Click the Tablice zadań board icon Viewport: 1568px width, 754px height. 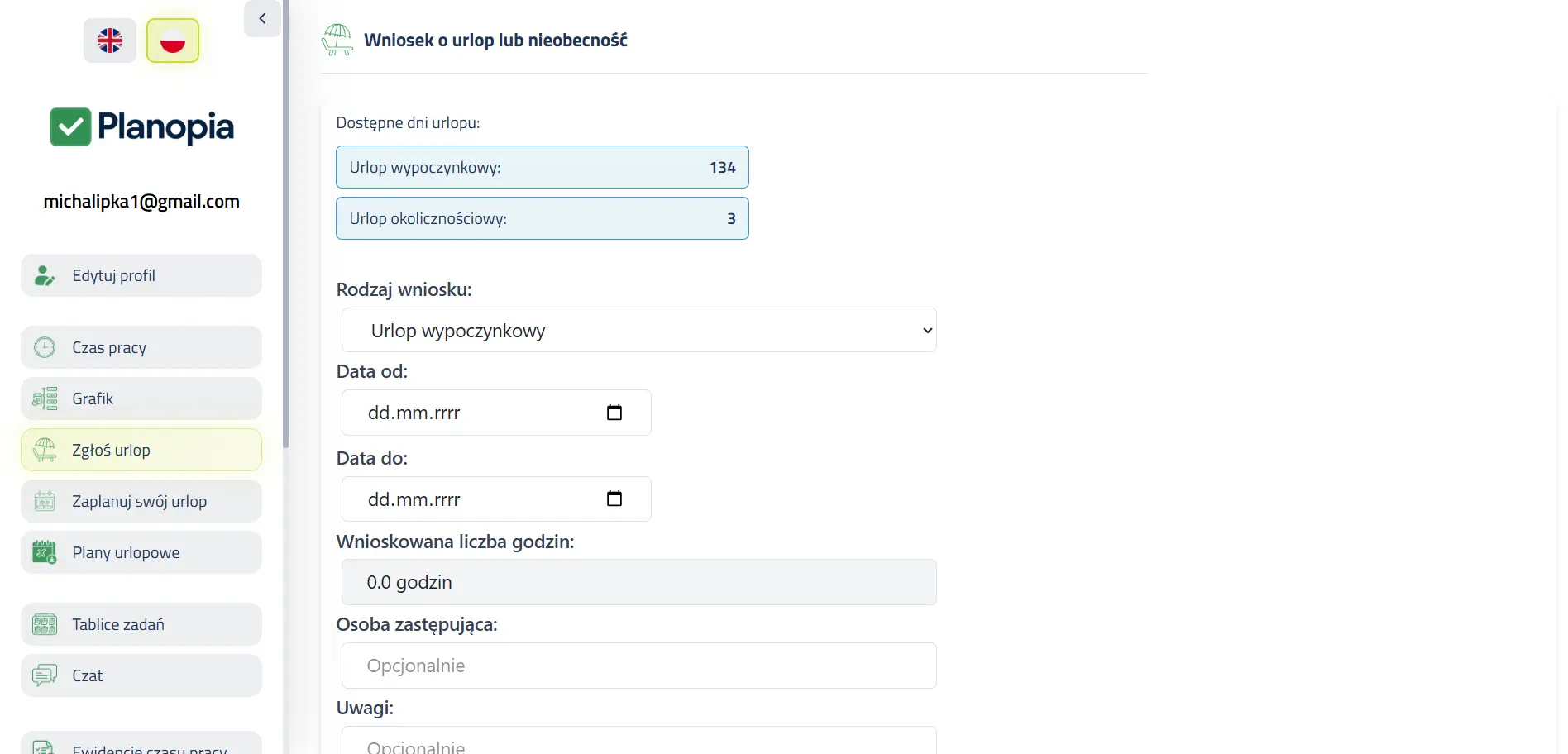45,625
